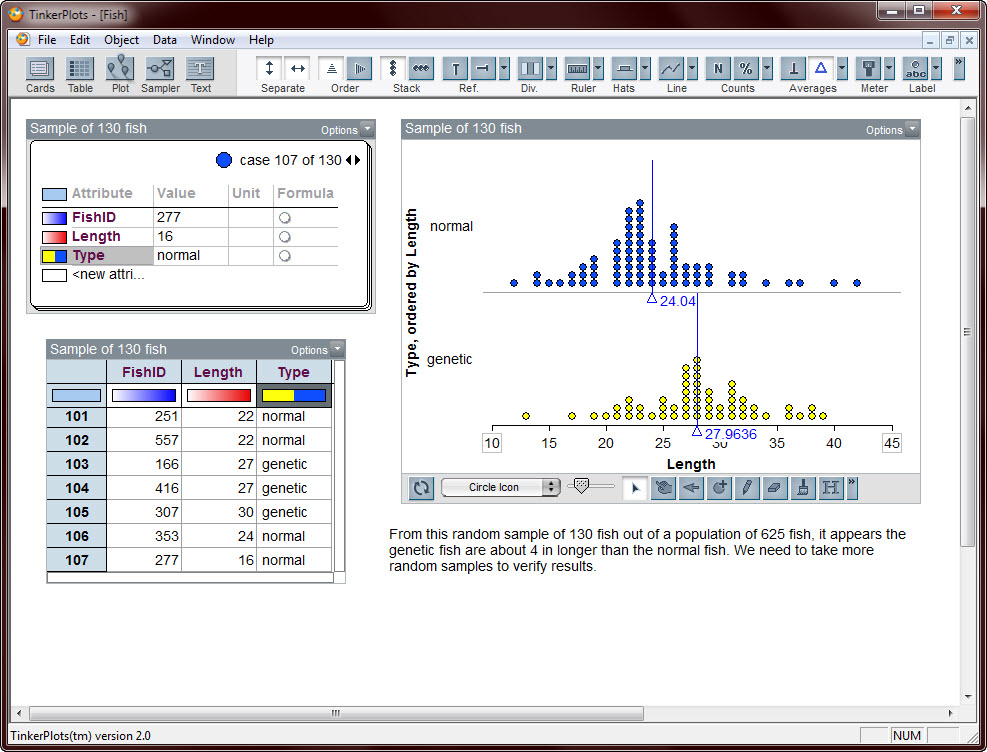Image resolution: width=987 pixels, height=752 pixels.
Task: Open the Averages options dropdown arrow
Action: tap(842, 68)
